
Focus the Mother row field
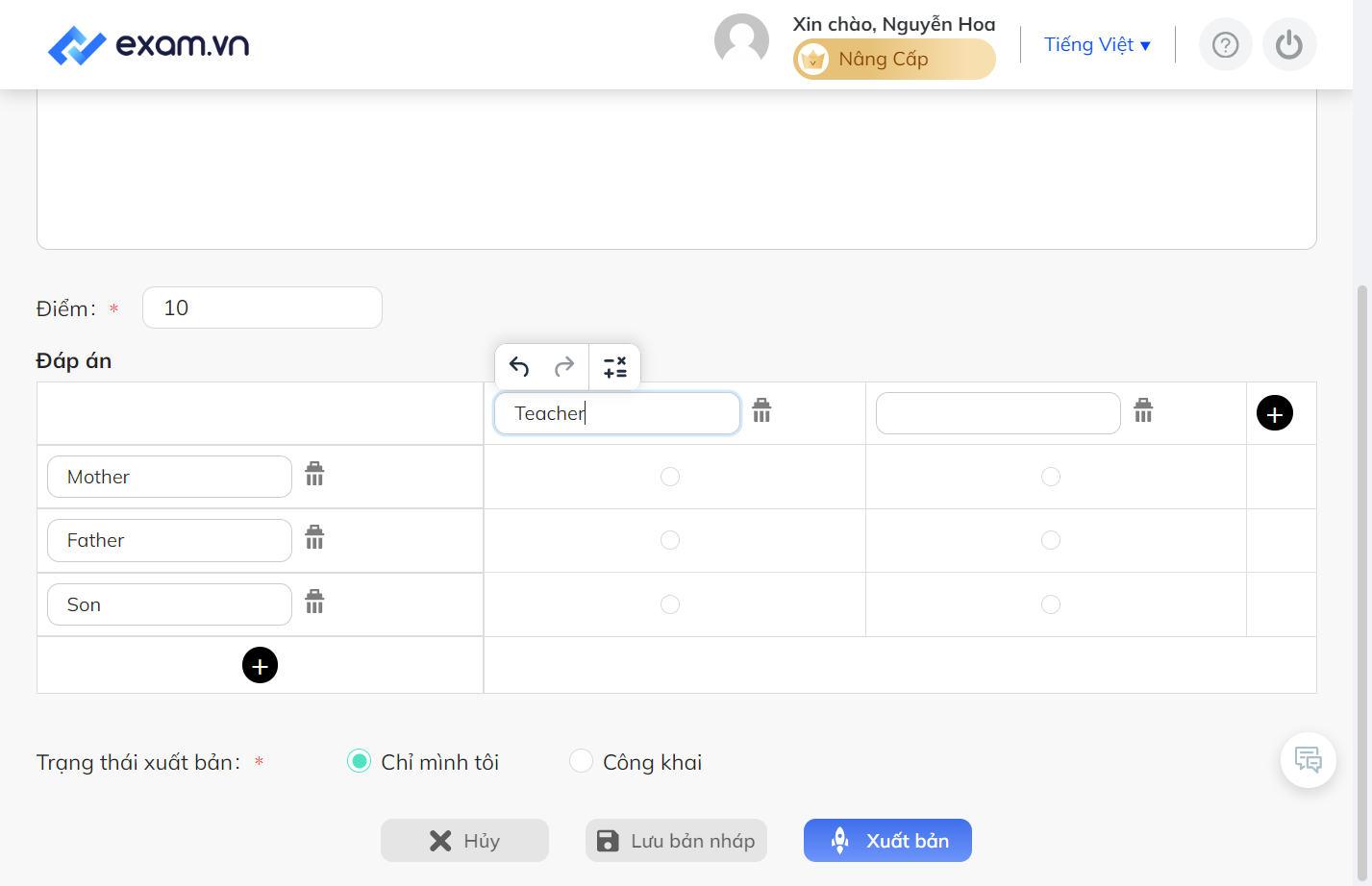tap(169, 477)
